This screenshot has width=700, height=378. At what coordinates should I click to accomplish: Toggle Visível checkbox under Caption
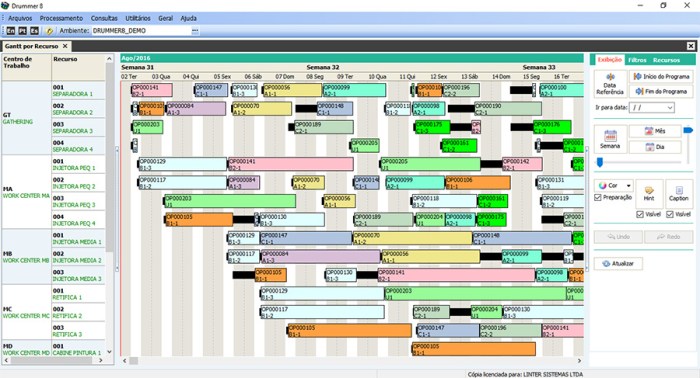(x=670, y=215)
